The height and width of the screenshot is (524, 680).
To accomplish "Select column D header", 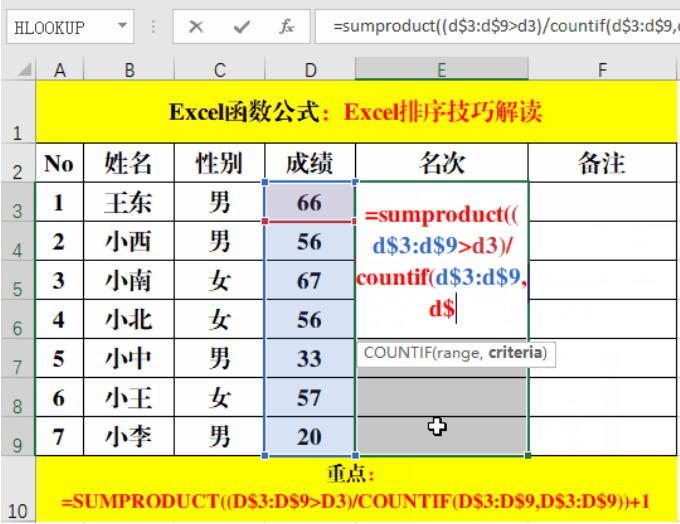I will 310,69.
